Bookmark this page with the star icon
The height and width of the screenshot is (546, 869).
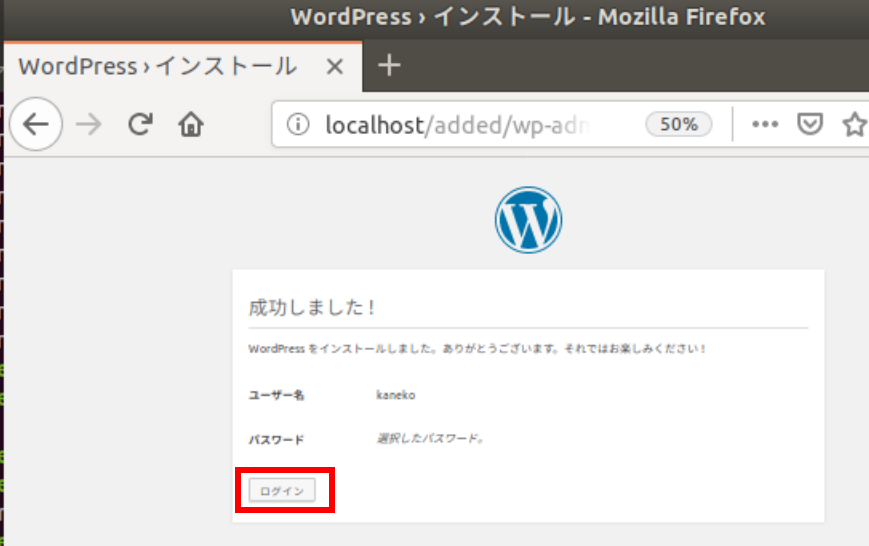click(x=855, y=124)
